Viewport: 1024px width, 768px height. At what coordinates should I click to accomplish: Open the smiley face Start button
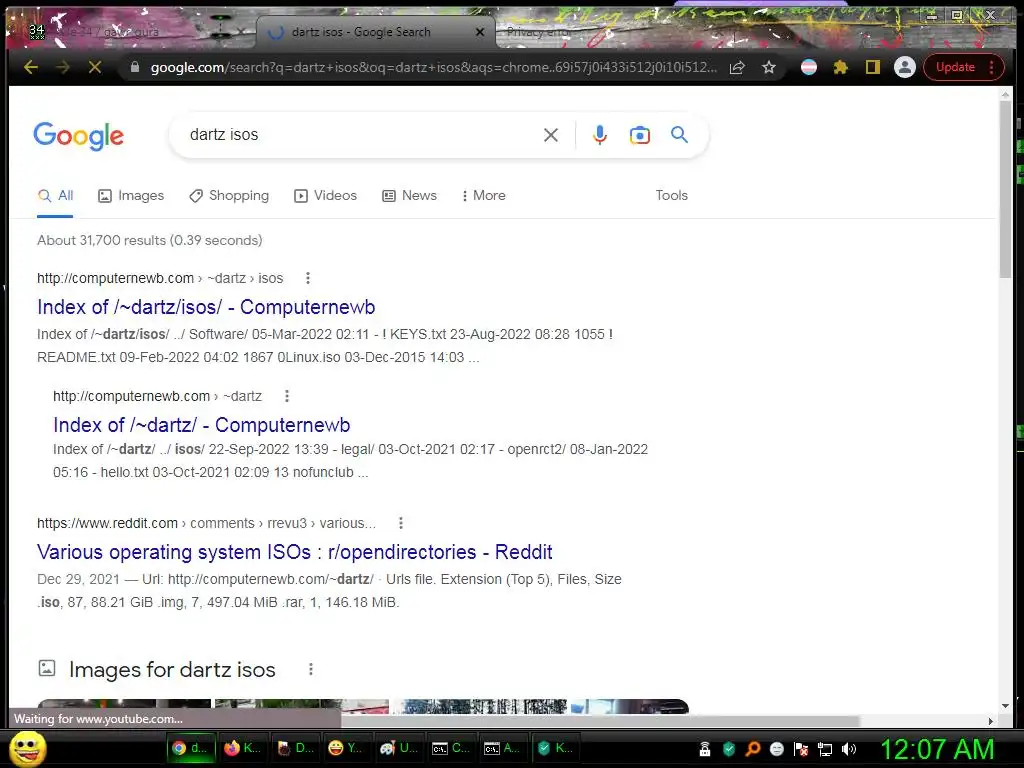point(27,748)
